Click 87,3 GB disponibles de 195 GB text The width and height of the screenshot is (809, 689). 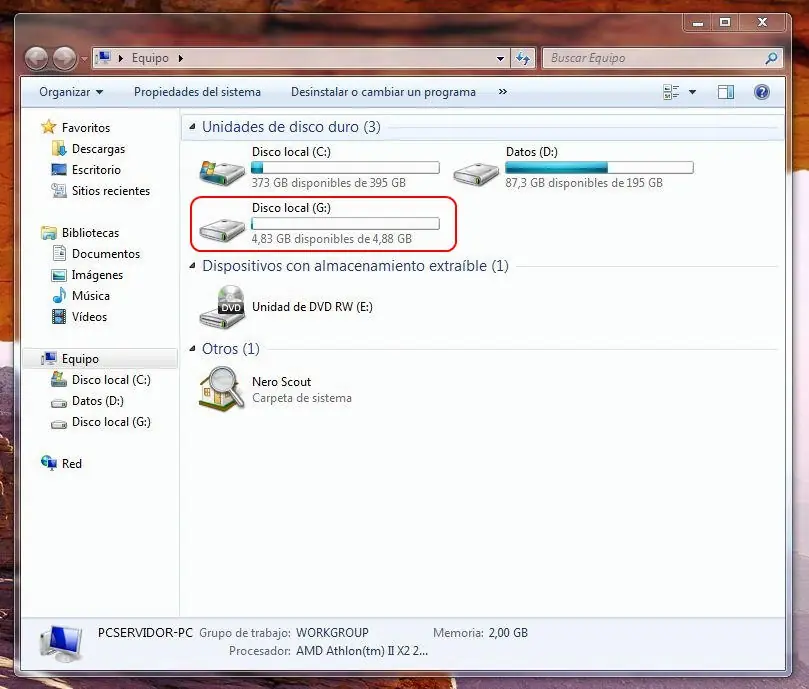584,183
